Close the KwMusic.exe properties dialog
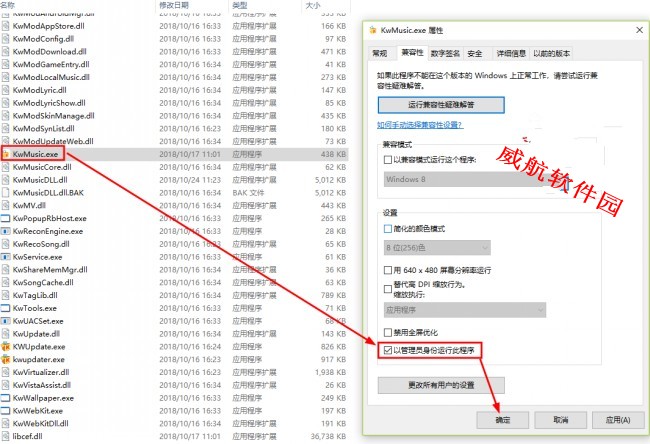This screenshot has height=444, width=650. [639, 30]
